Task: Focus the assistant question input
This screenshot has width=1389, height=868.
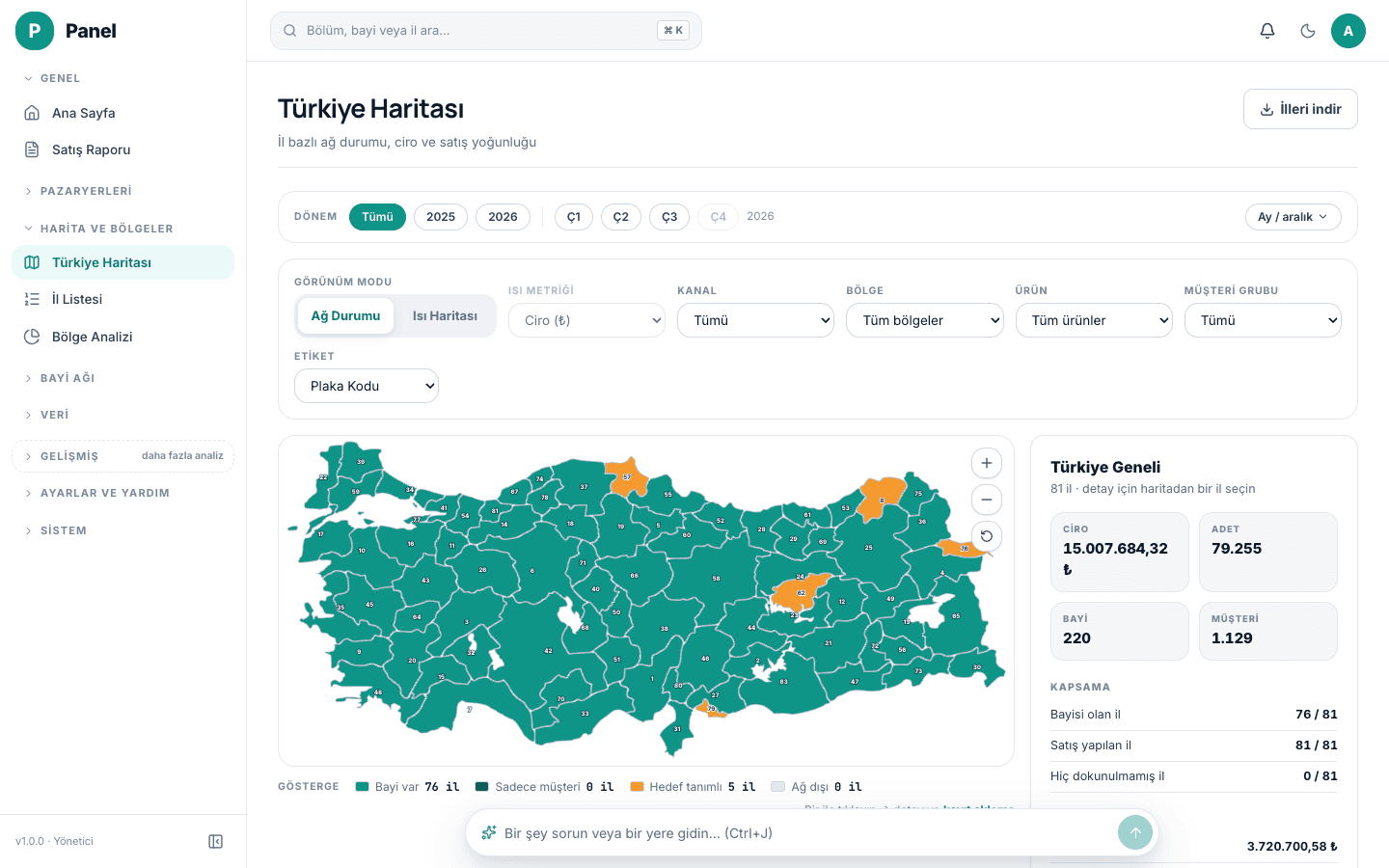Action: click(x=805, y=832)
